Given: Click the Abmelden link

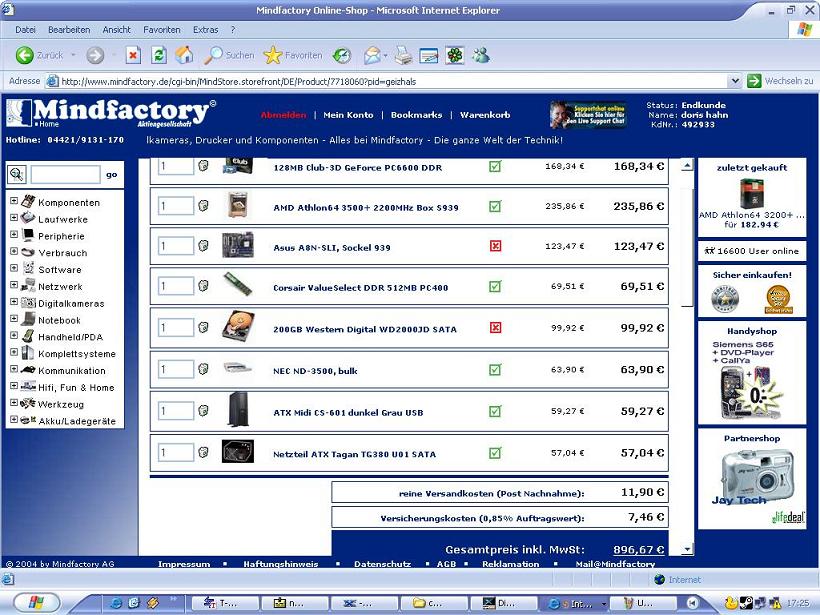Looking at the screenshot, I should click(x=283, y=115).
